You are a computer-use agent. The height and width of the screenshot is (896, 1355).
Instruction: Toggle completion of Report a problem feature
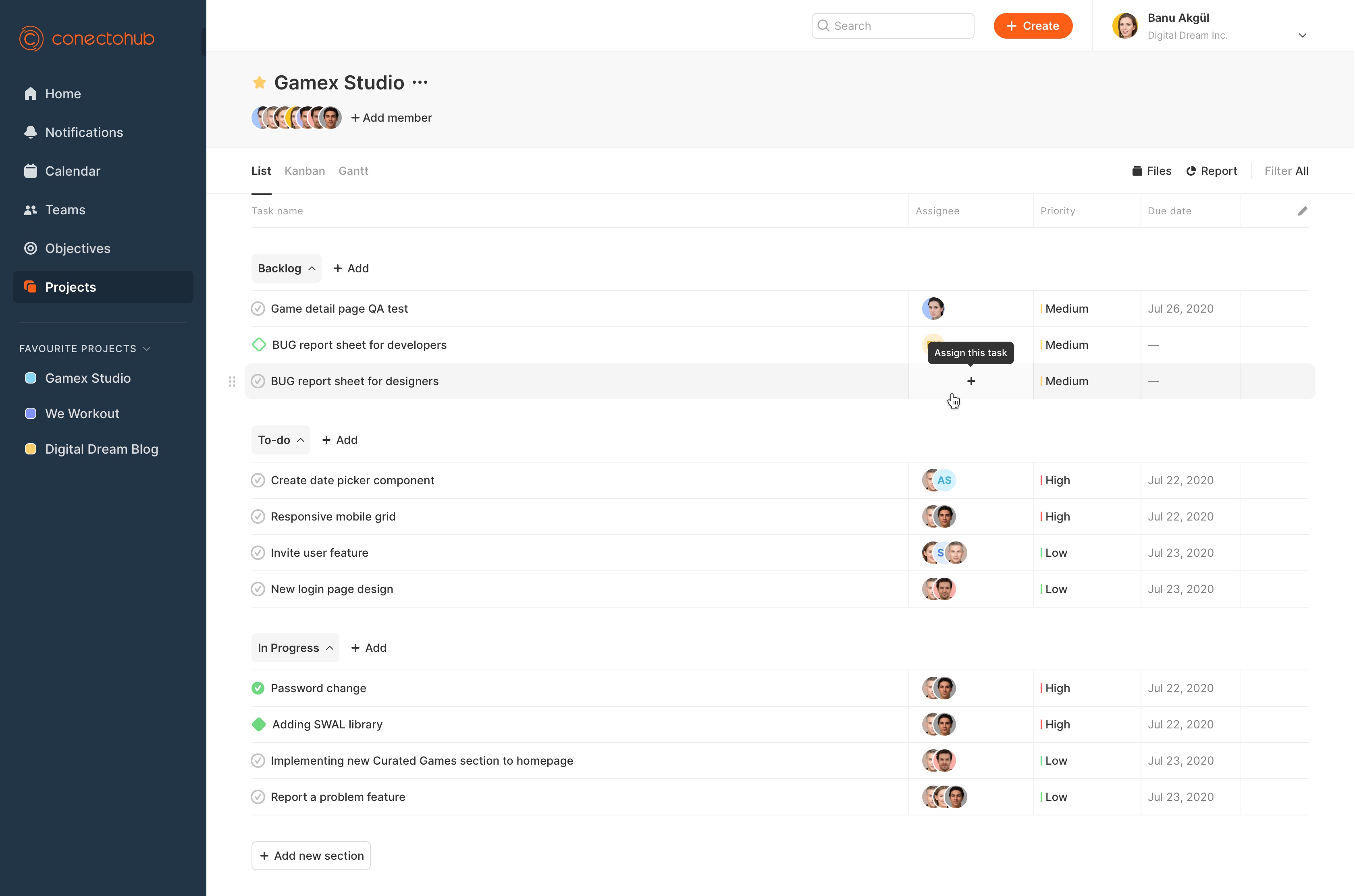258,796
